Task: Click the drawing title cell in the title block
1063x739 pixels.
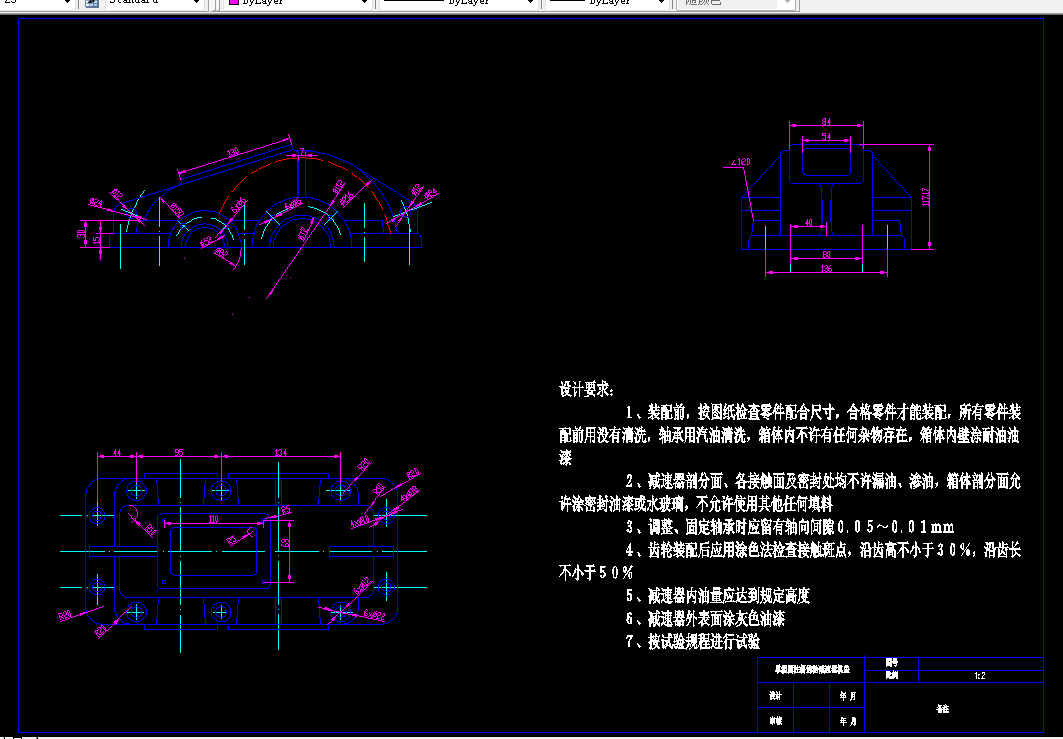Action: (x=811, y=670)
